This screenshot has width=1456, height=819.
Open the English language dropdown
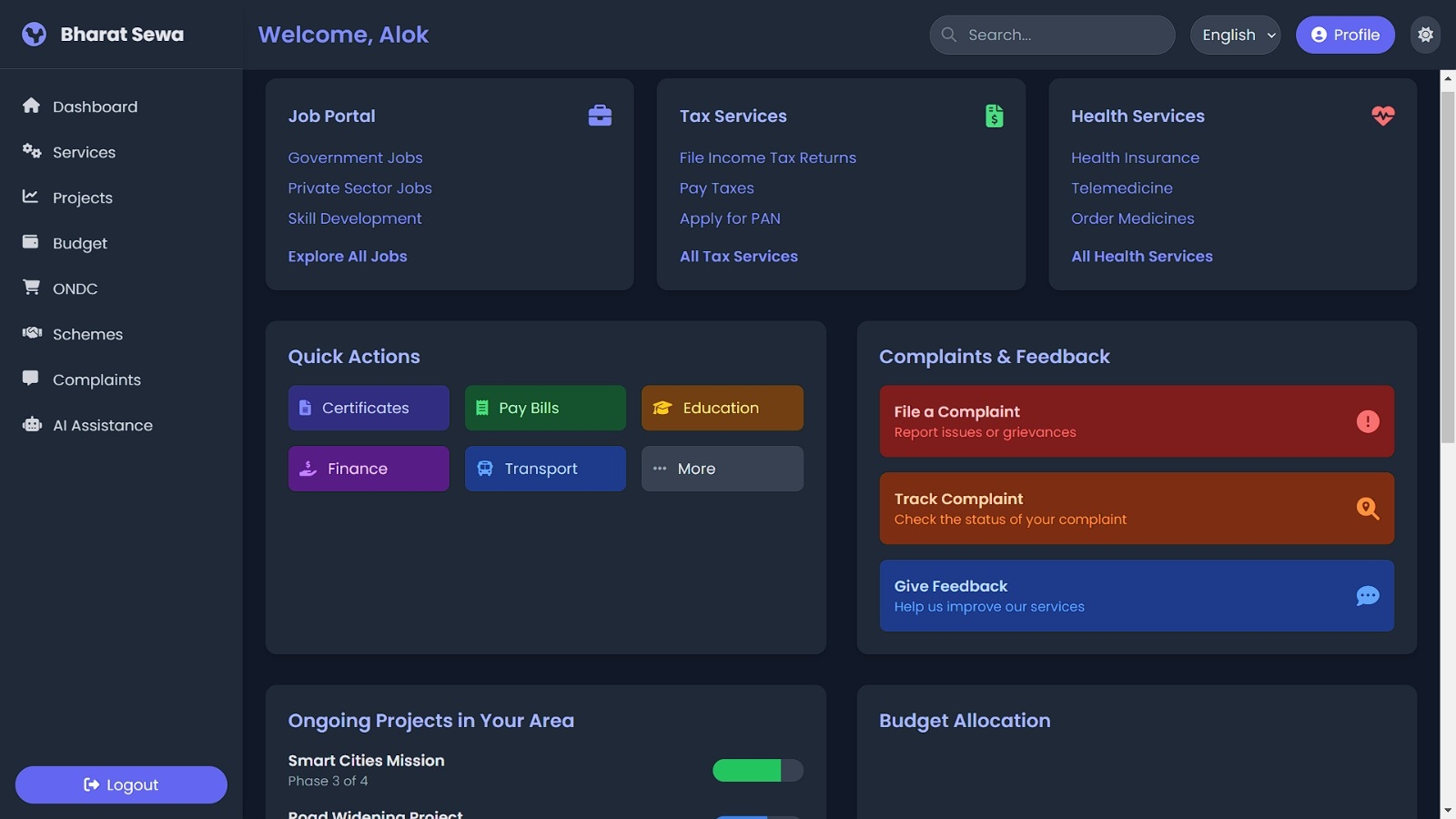click(1235, 35)
